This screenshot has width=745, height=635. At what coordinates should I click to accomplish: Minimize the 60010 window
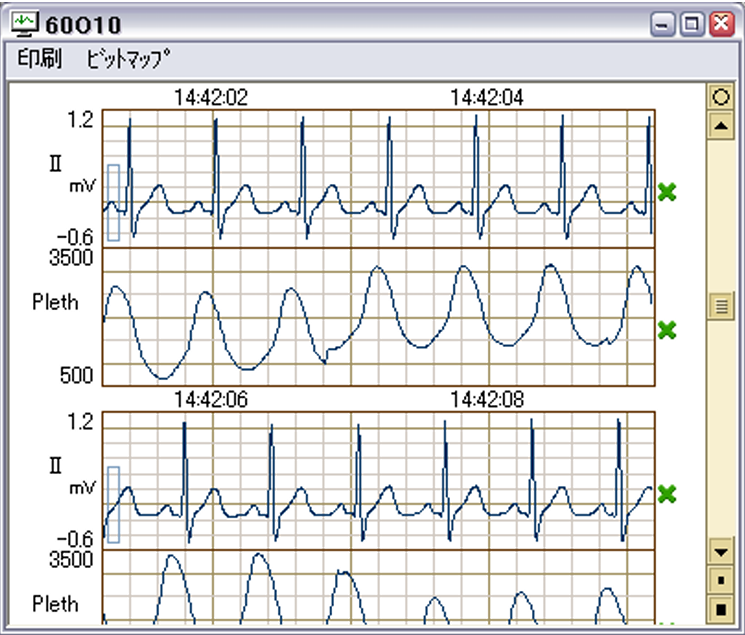click(664, 24)
